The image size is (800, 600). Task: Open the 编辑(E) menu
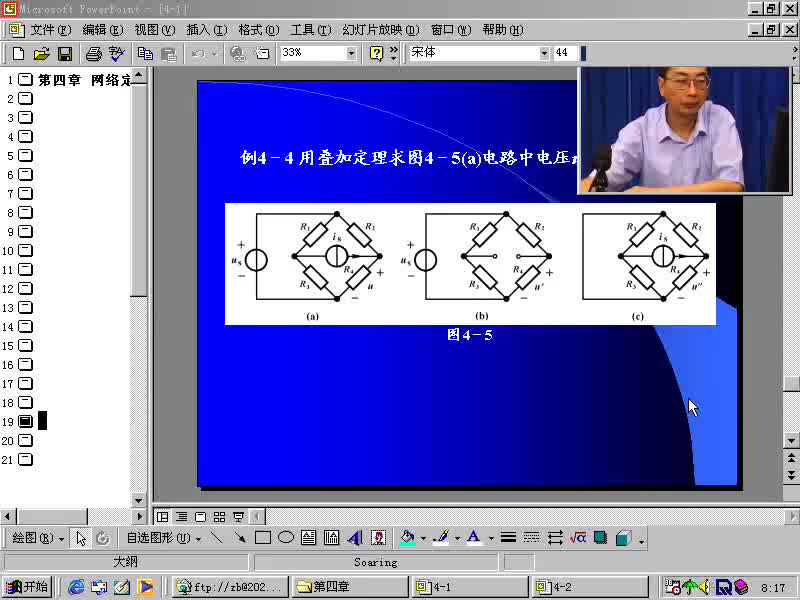coord(103,30)
